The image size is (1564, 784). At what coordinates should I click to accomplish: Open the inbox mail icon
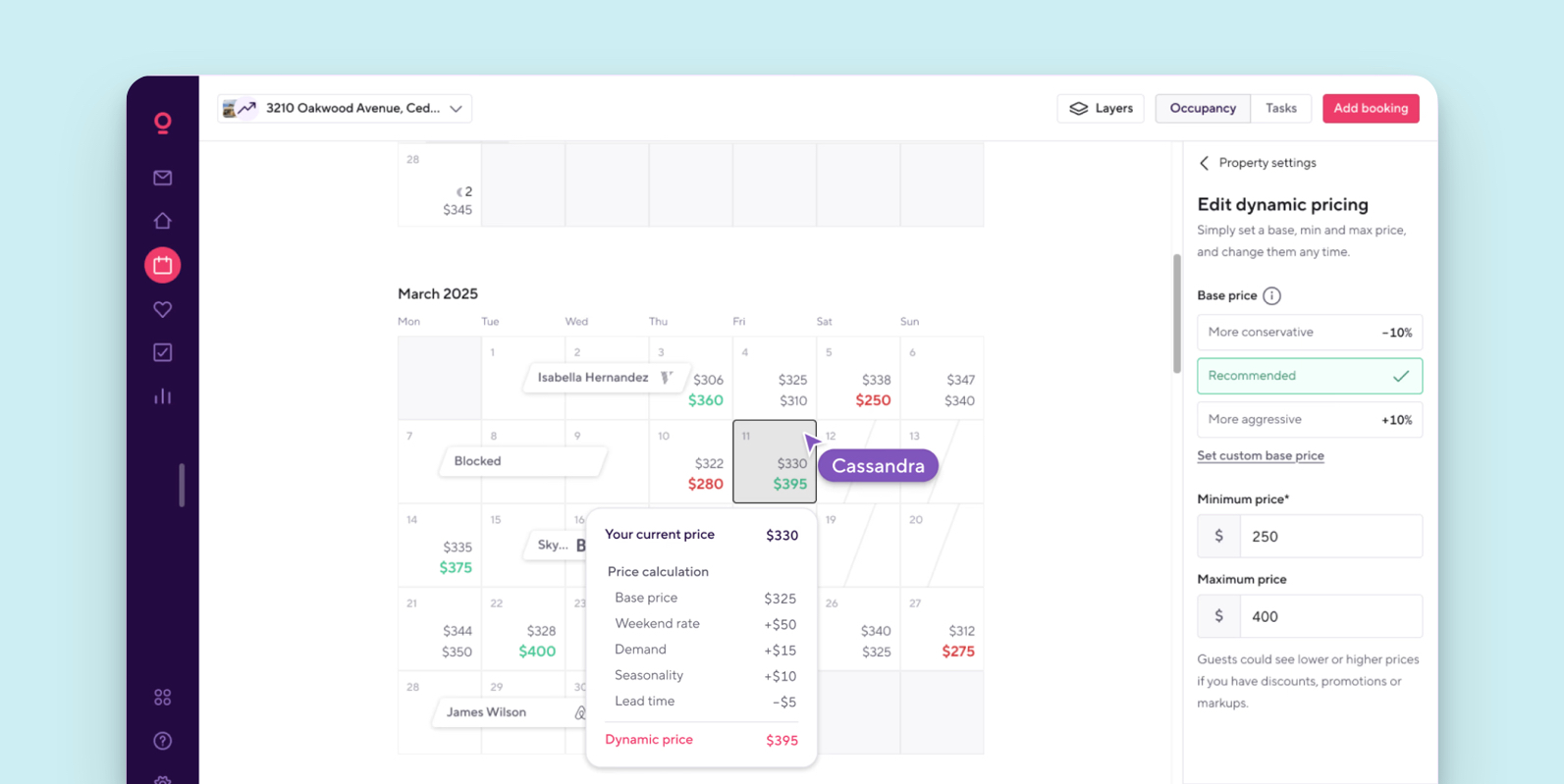pos(163,178)
